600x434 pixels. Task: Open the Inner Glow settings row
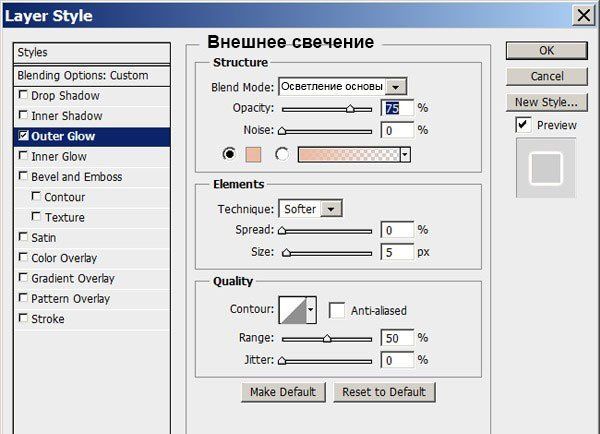[92, 157]
